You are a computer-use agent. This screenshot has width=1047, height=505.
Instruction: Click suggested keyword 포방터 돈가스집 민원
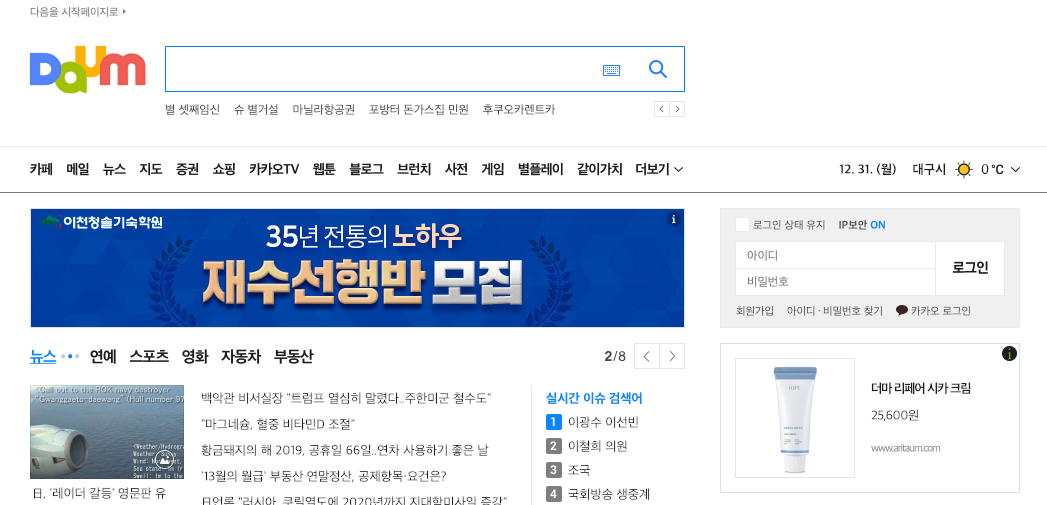[419, 110]
